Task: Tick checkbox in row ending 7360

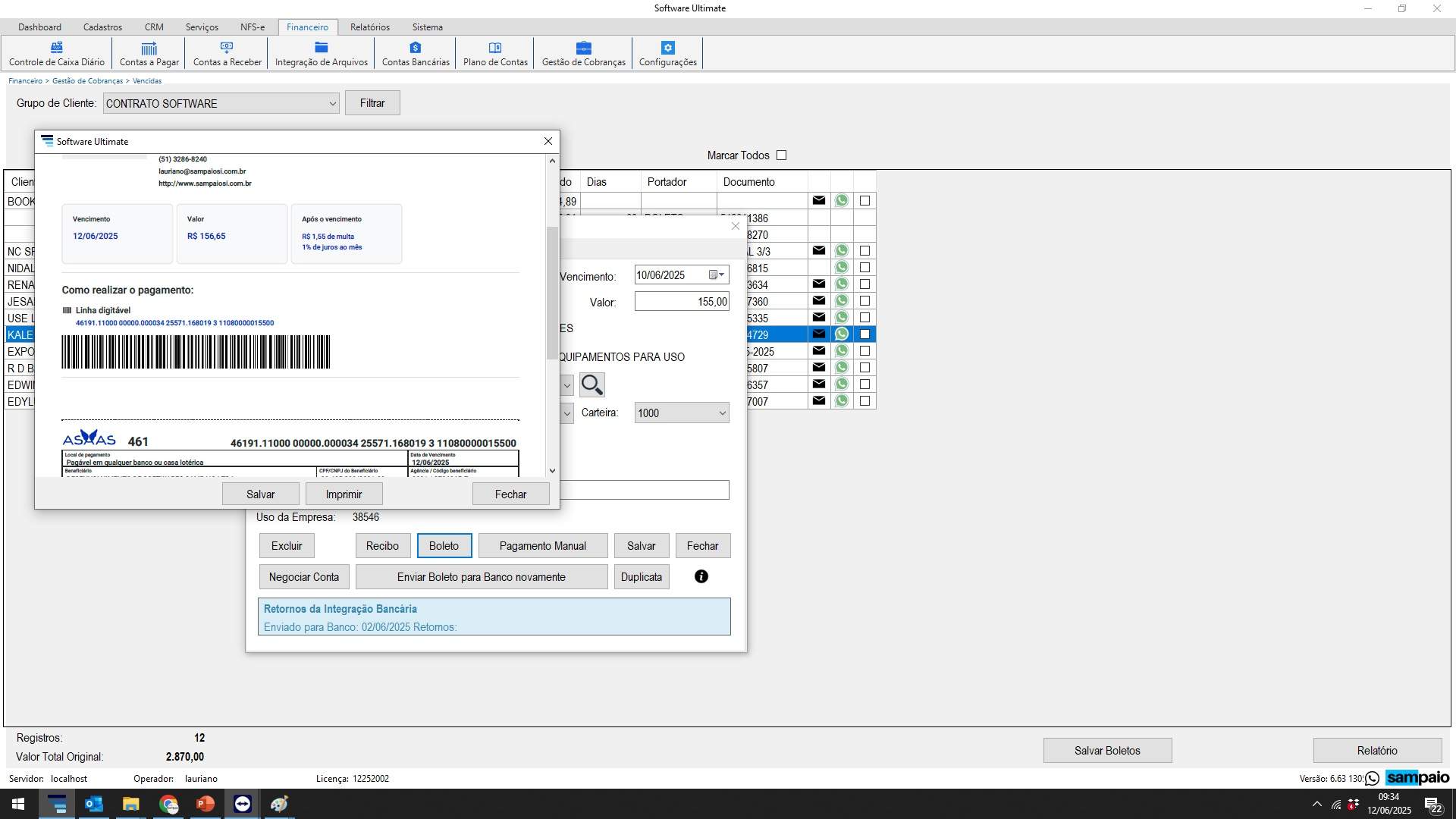Action: 865,301
